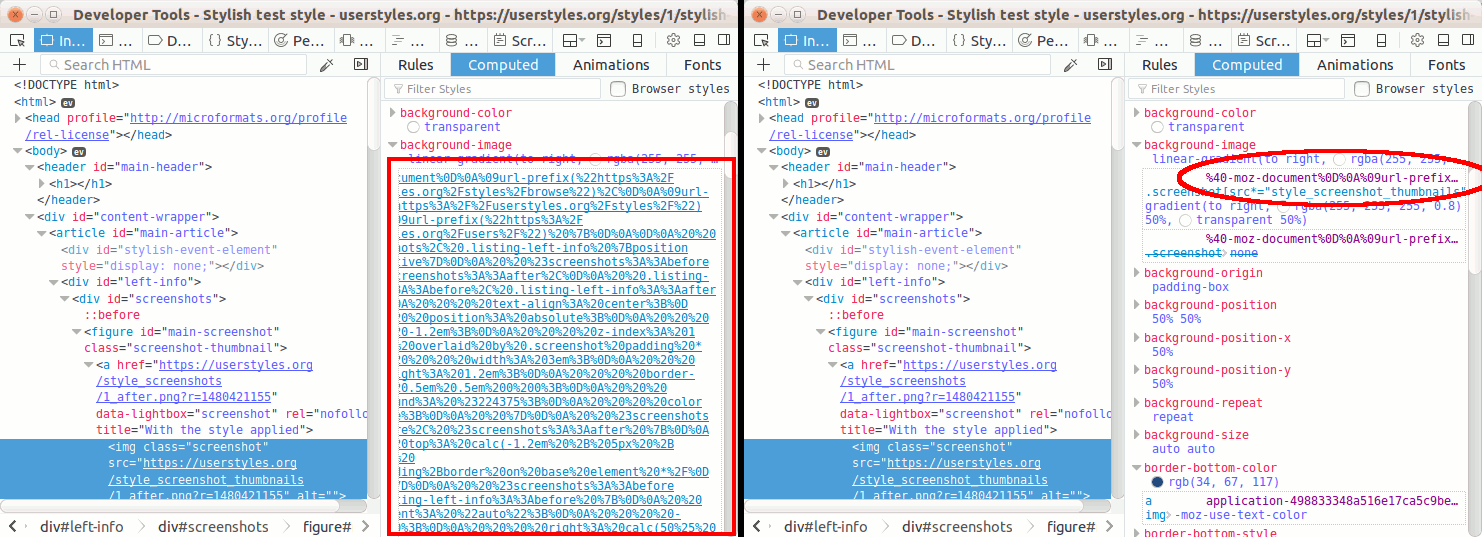Open Memory tool icon in right window
Image resolution: width=1482 pixels, height=537 pixels.
(1091, 41)
